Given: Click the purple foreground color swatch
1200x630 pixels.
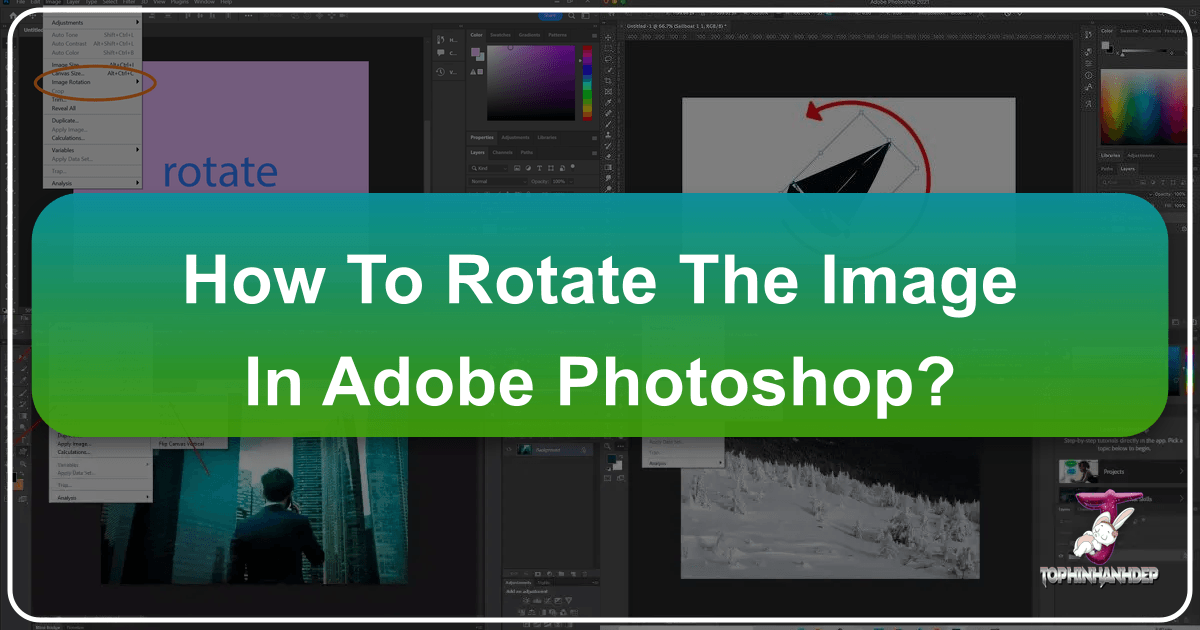Looking at the screenshot, I should click(x=475, y=52).
